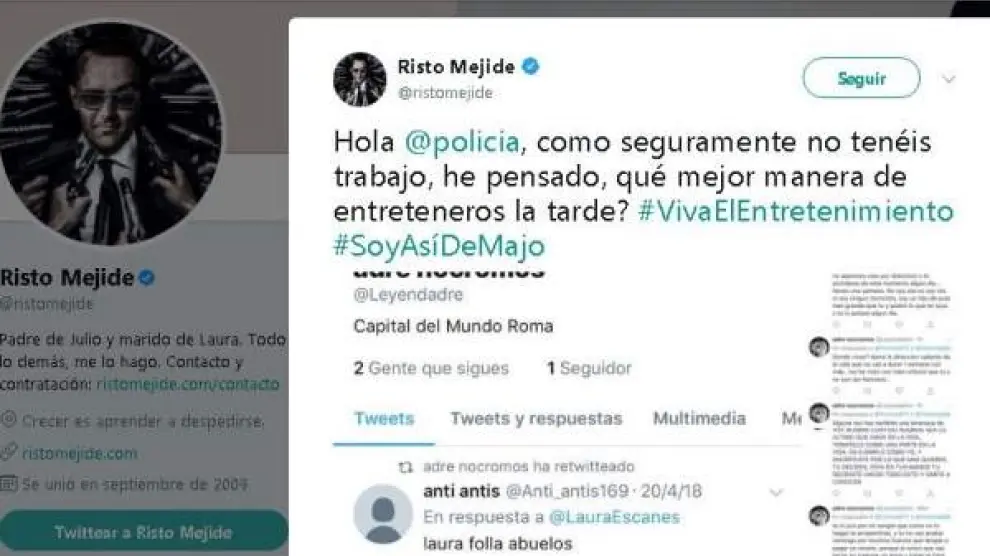Click the location pin icon in profile bio

[8, 419]
